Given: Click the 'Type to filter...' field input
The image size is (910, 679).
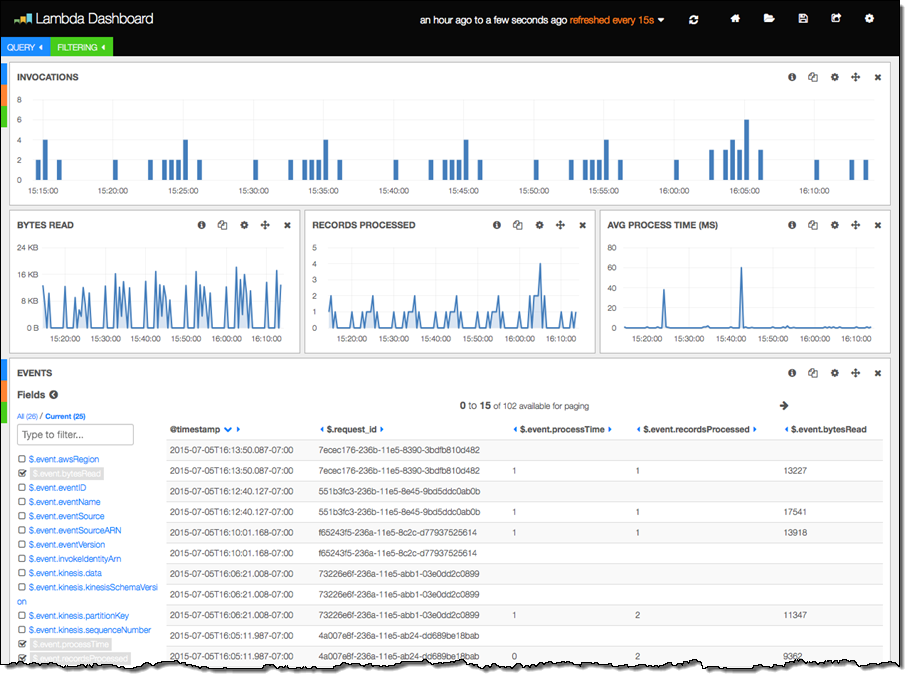Looking at the screenshot, I should 75,435.
